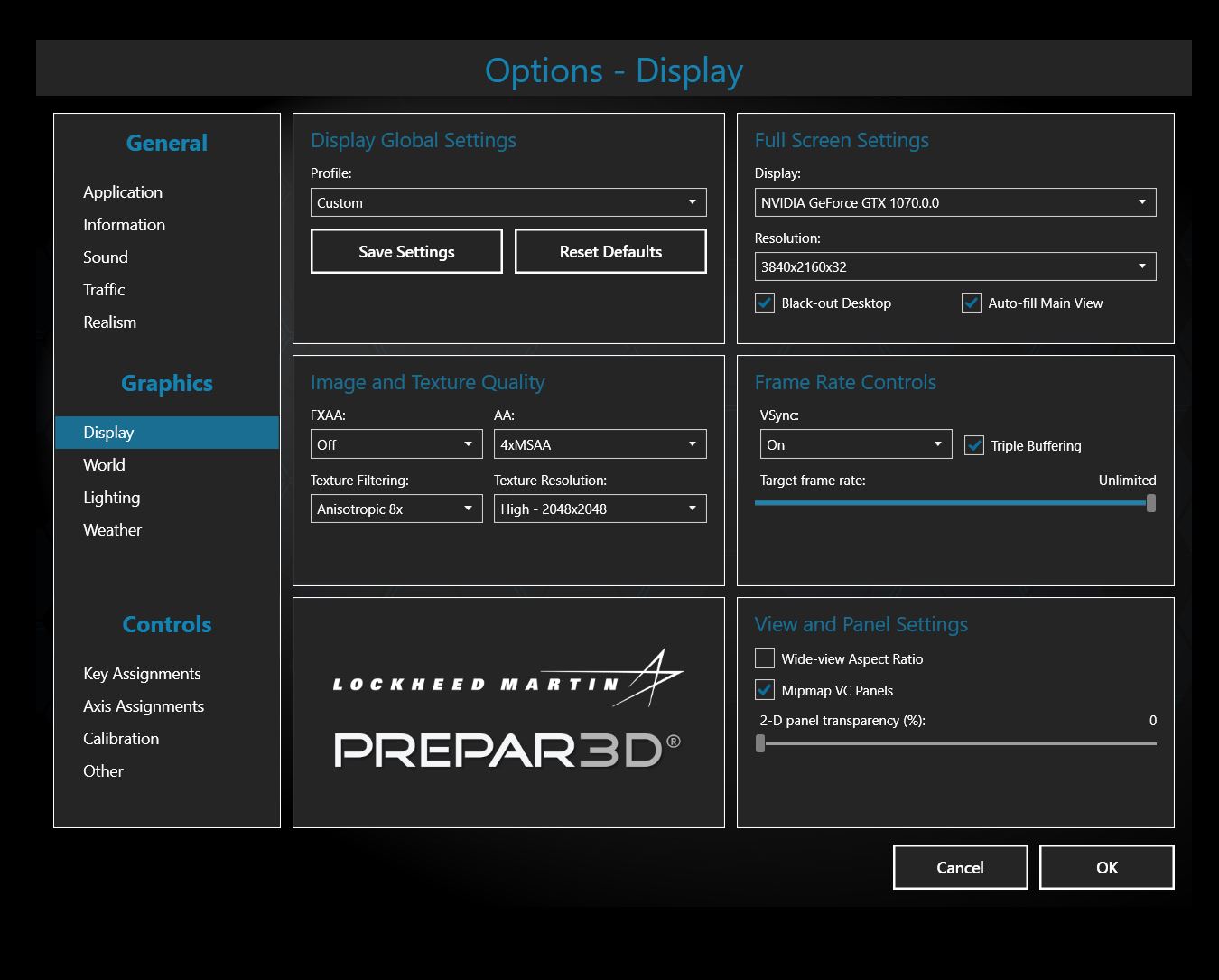
Task: Open Key Assignments controls page
Action: pyautogui.click(x=142, y=674)
